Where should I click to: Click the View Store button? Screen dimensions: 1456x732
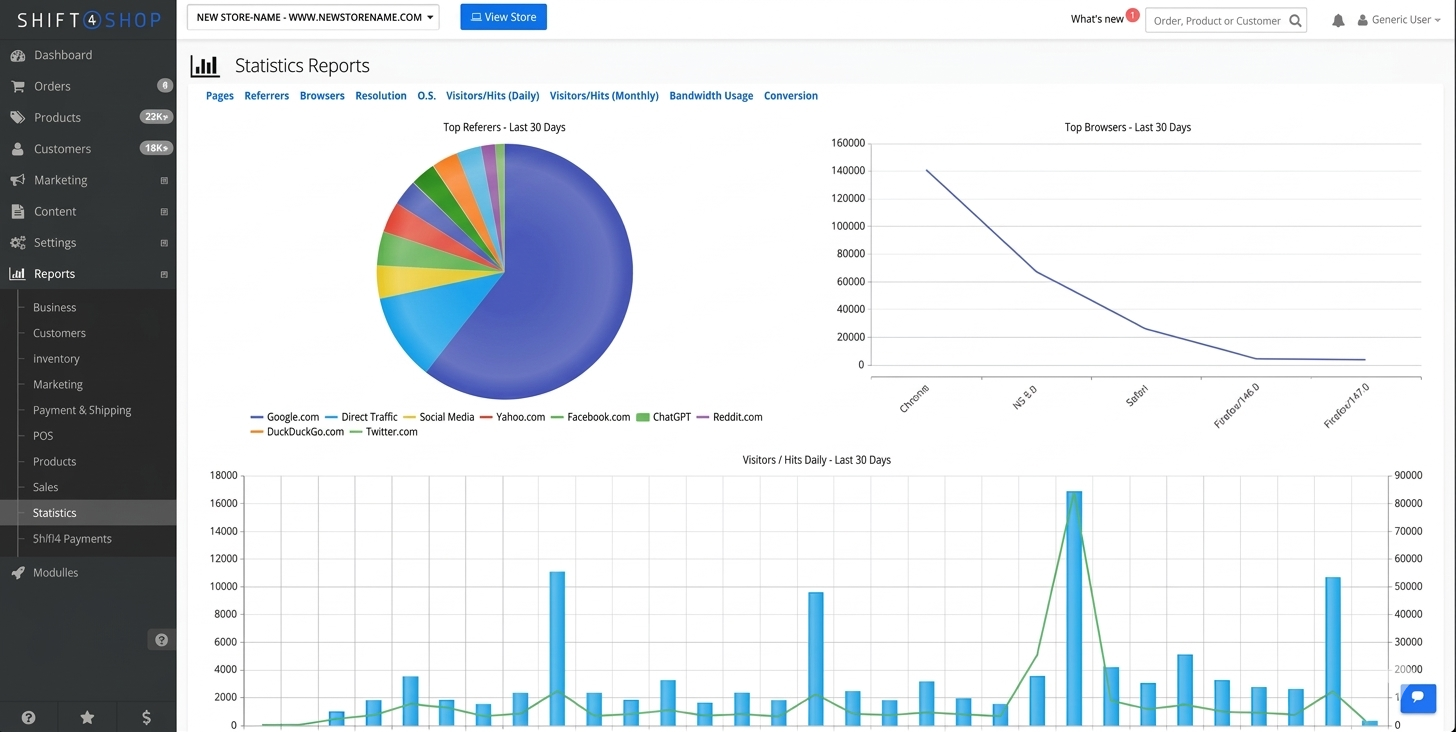click(x=503, y=17)
